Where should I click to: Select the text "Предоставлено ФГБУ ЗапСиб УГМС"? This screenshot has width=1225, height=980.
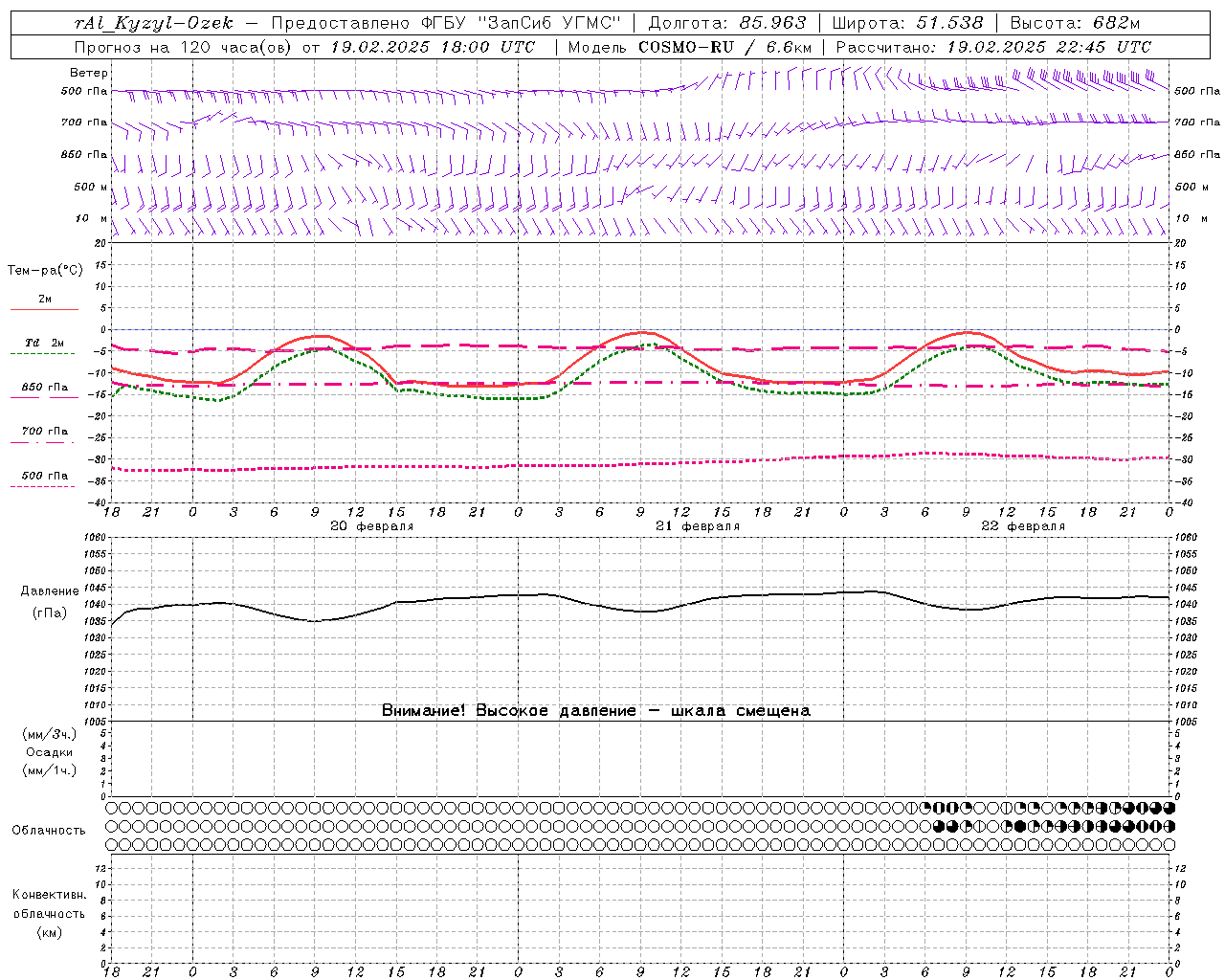tap(447, 23)
